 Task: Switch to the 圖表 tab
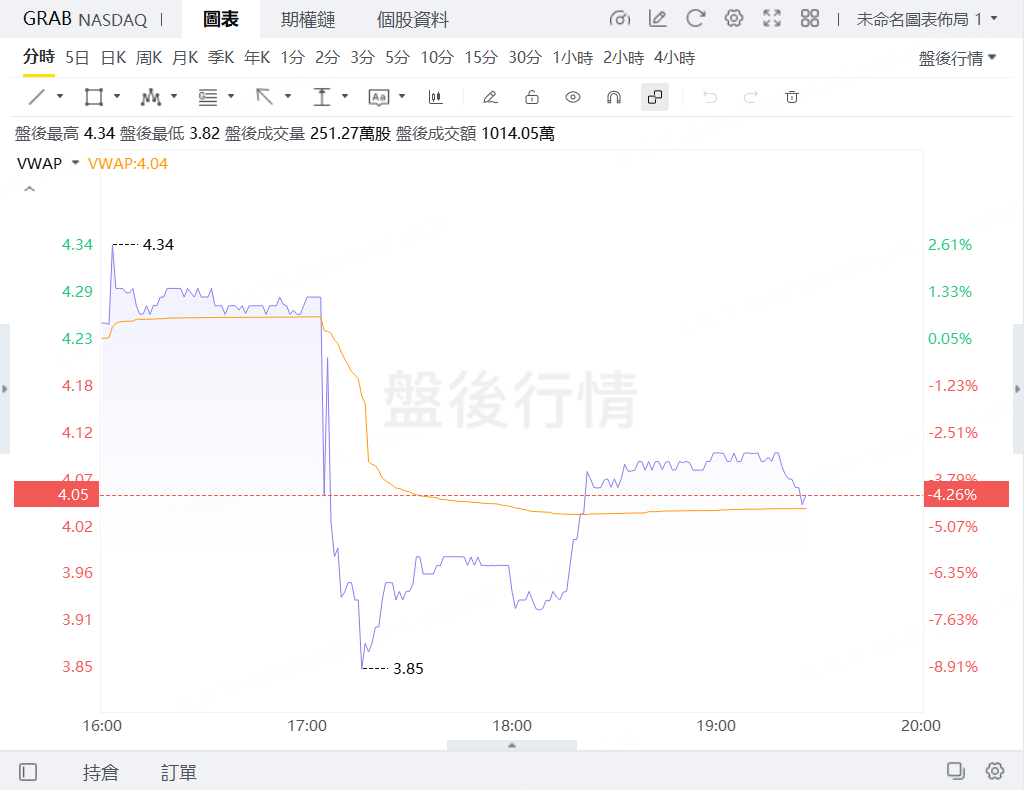click(221, 20)
